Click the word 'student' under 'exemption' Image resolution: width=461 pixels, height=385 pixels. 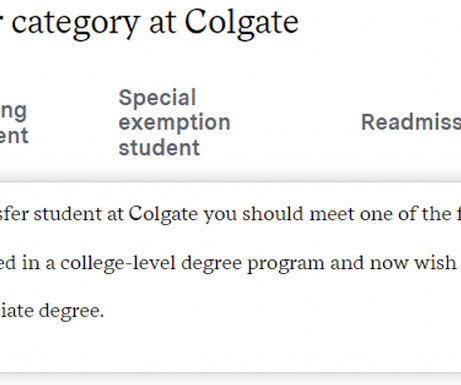point(159,148)
